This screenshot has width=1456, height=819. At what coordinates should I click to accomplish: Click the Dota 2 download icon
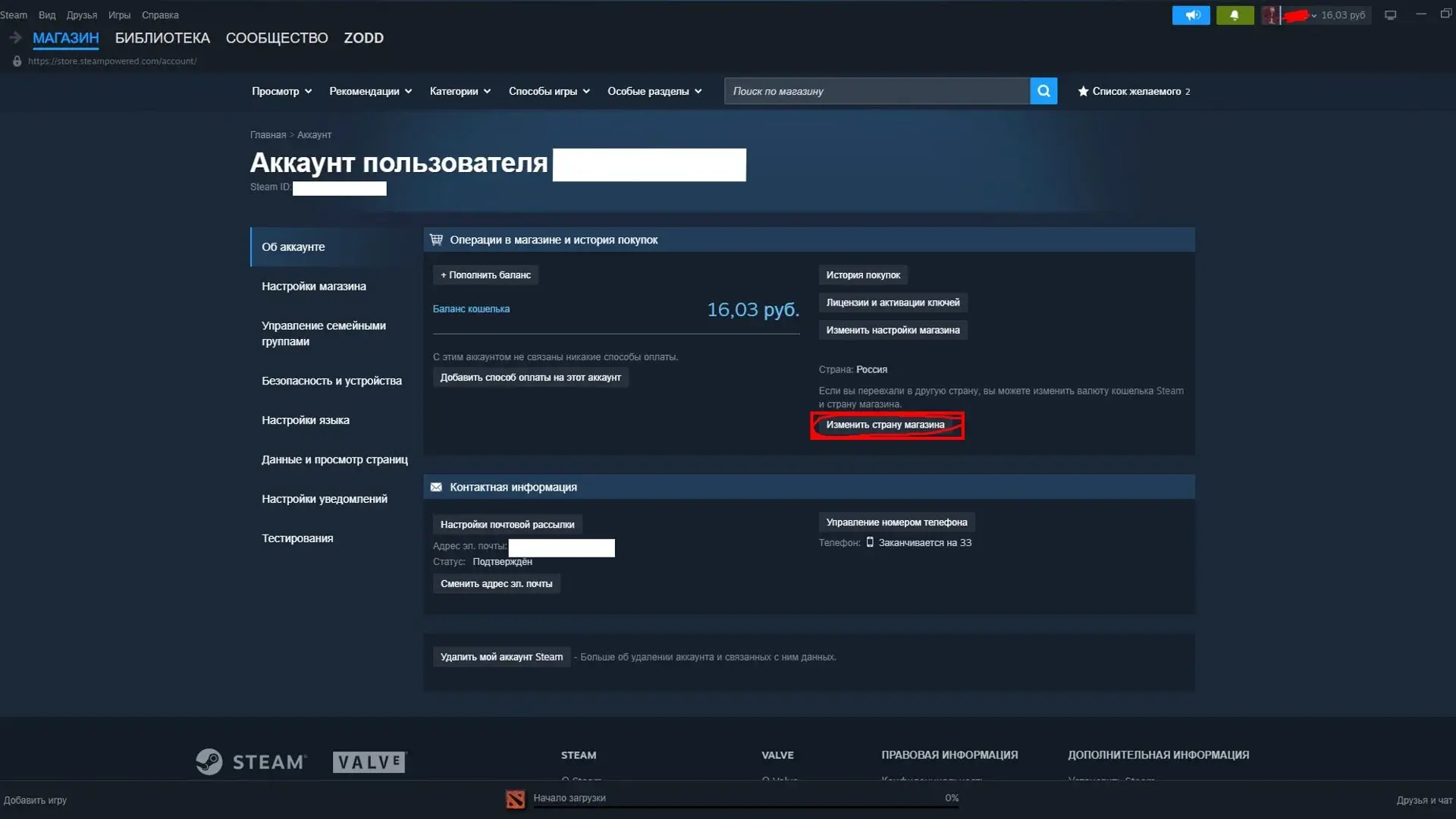(x=515, y=799)
